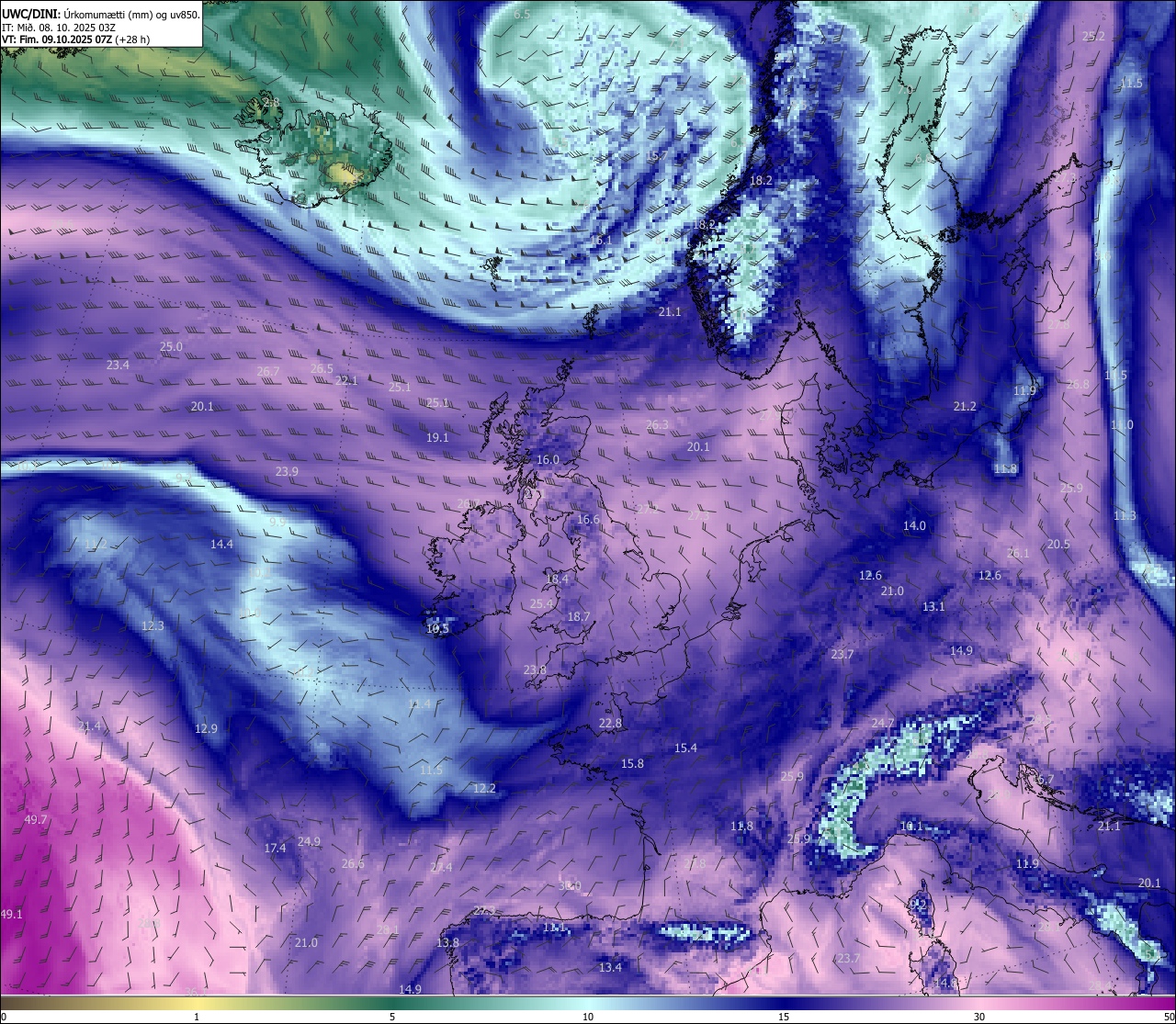The image size is (1176, 1024).
Task: Click the 26.7 value label
Action: click(x=267, y=372)
